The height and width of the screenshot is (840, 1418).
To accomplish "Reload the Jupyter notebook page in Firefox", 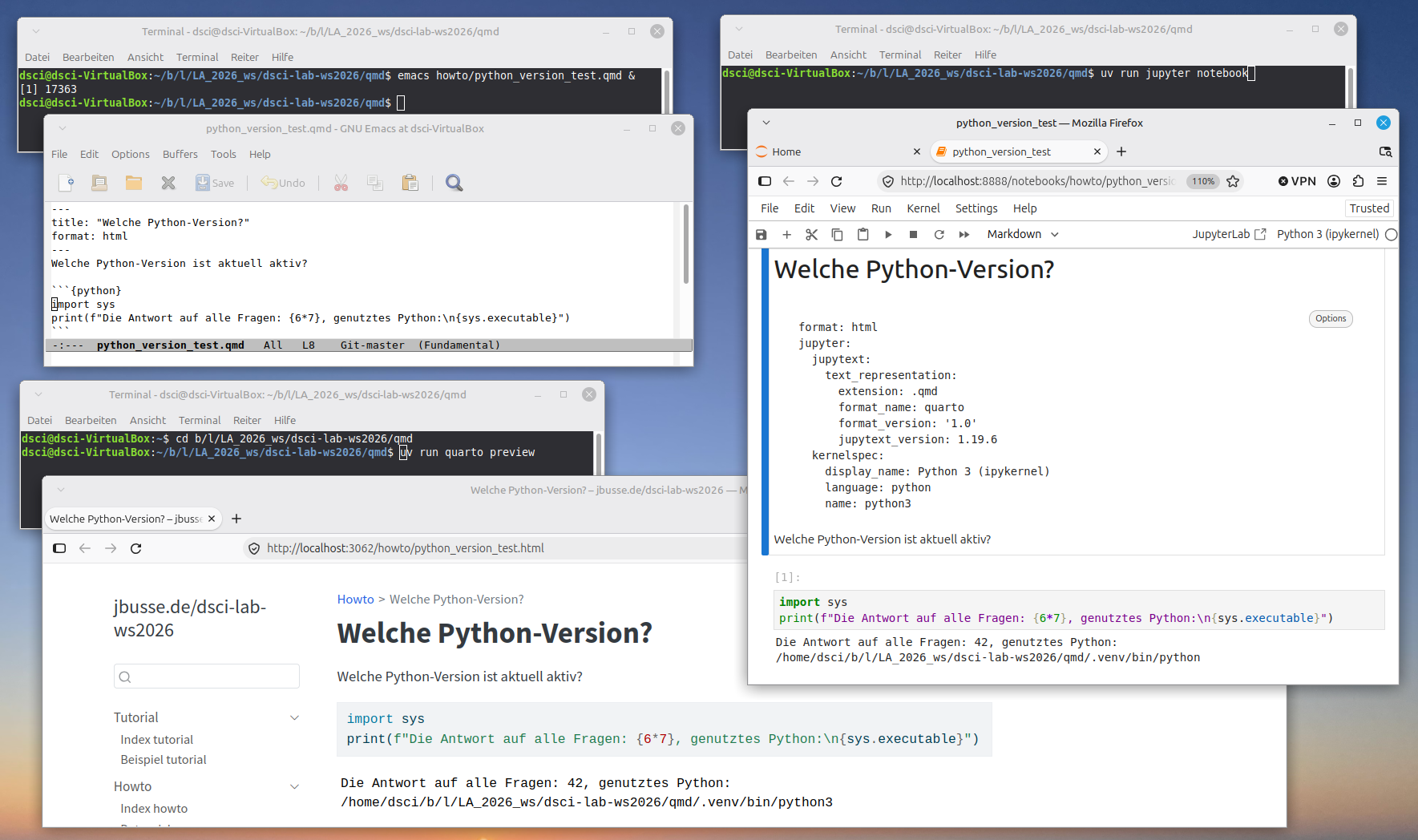I will coord(837,181).
